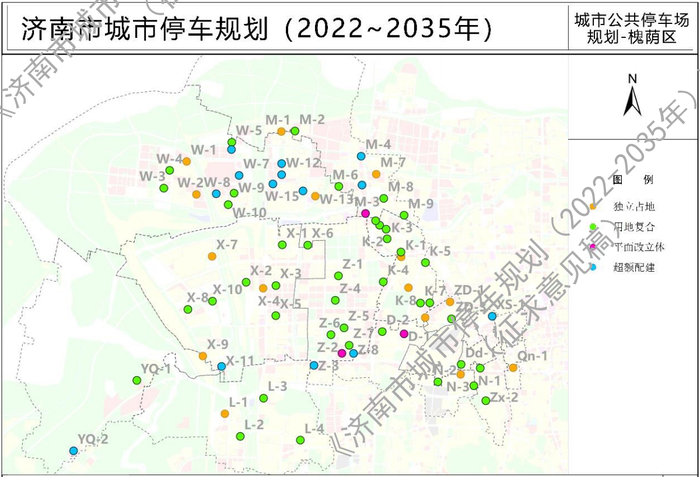Click the 图例 legend heading
The width and height of the screenshot is (700, 477).
point(633,180)
